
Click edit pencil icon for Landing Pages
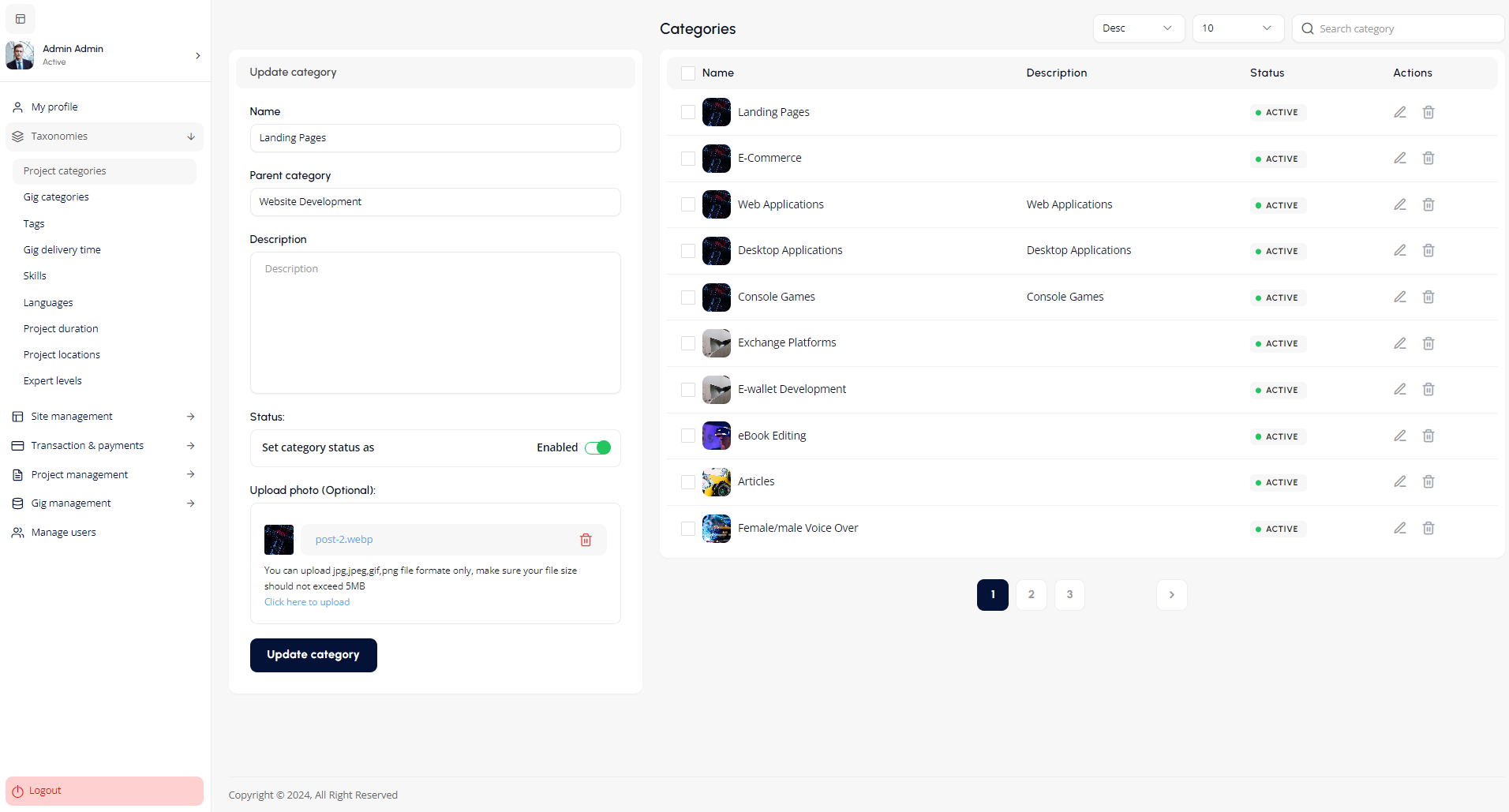point(1399,112)
